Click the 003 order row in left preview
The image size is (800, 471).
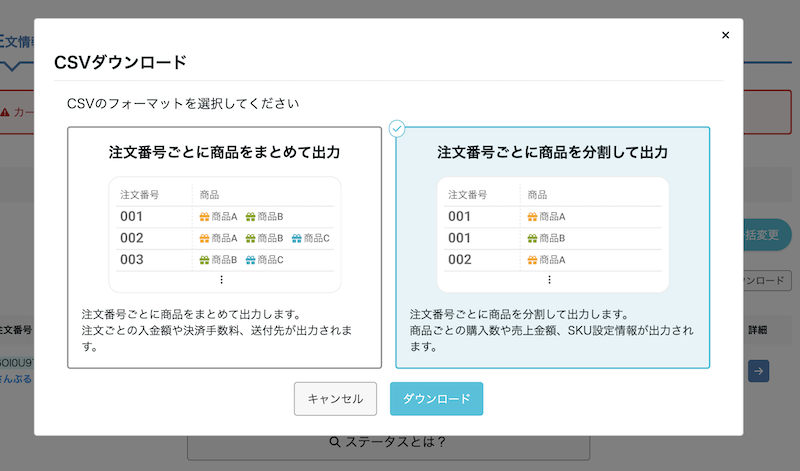[132, 260]
